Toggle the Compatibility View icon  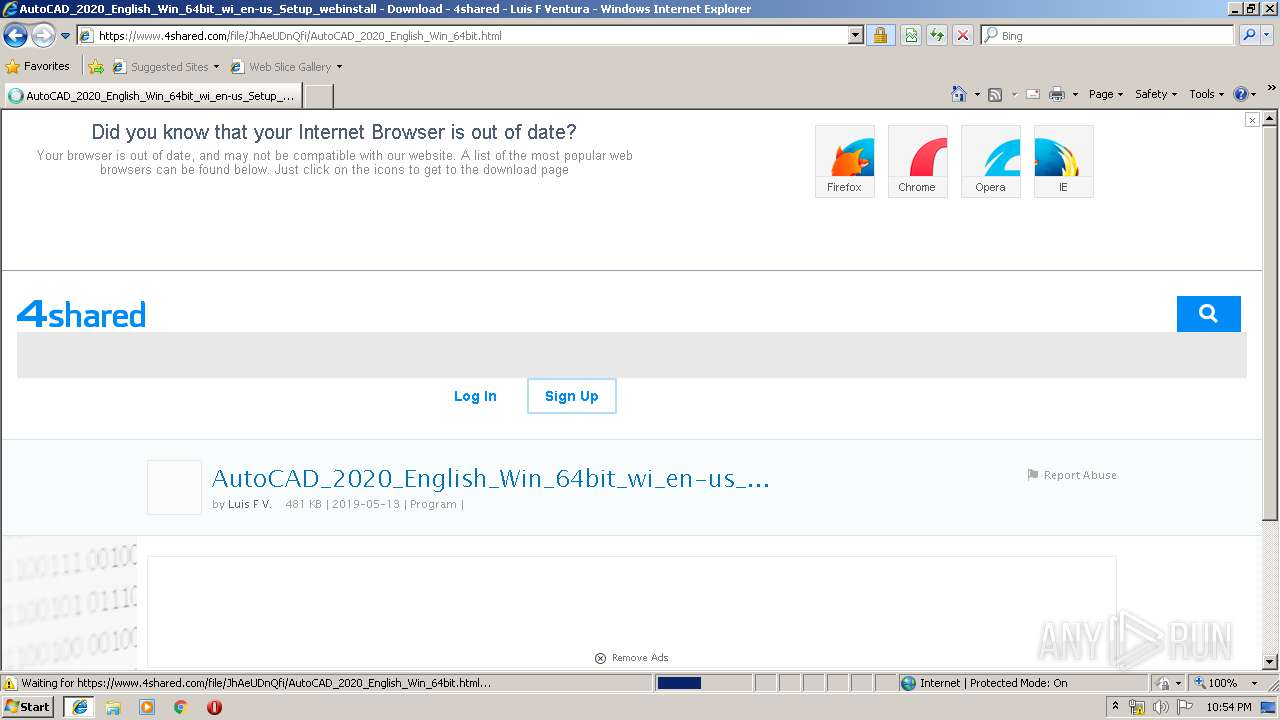coord(911,36)
